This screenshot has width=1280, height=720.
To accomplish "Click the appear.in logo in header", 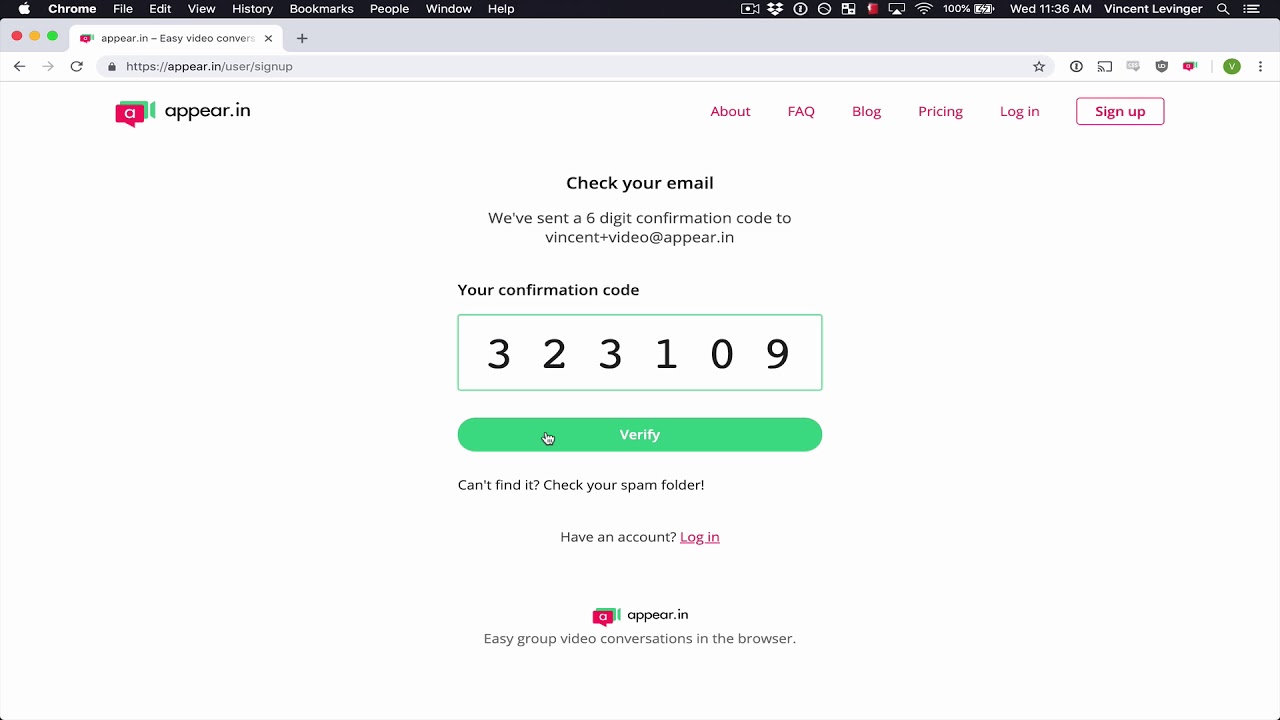I will tap(183, 112).
